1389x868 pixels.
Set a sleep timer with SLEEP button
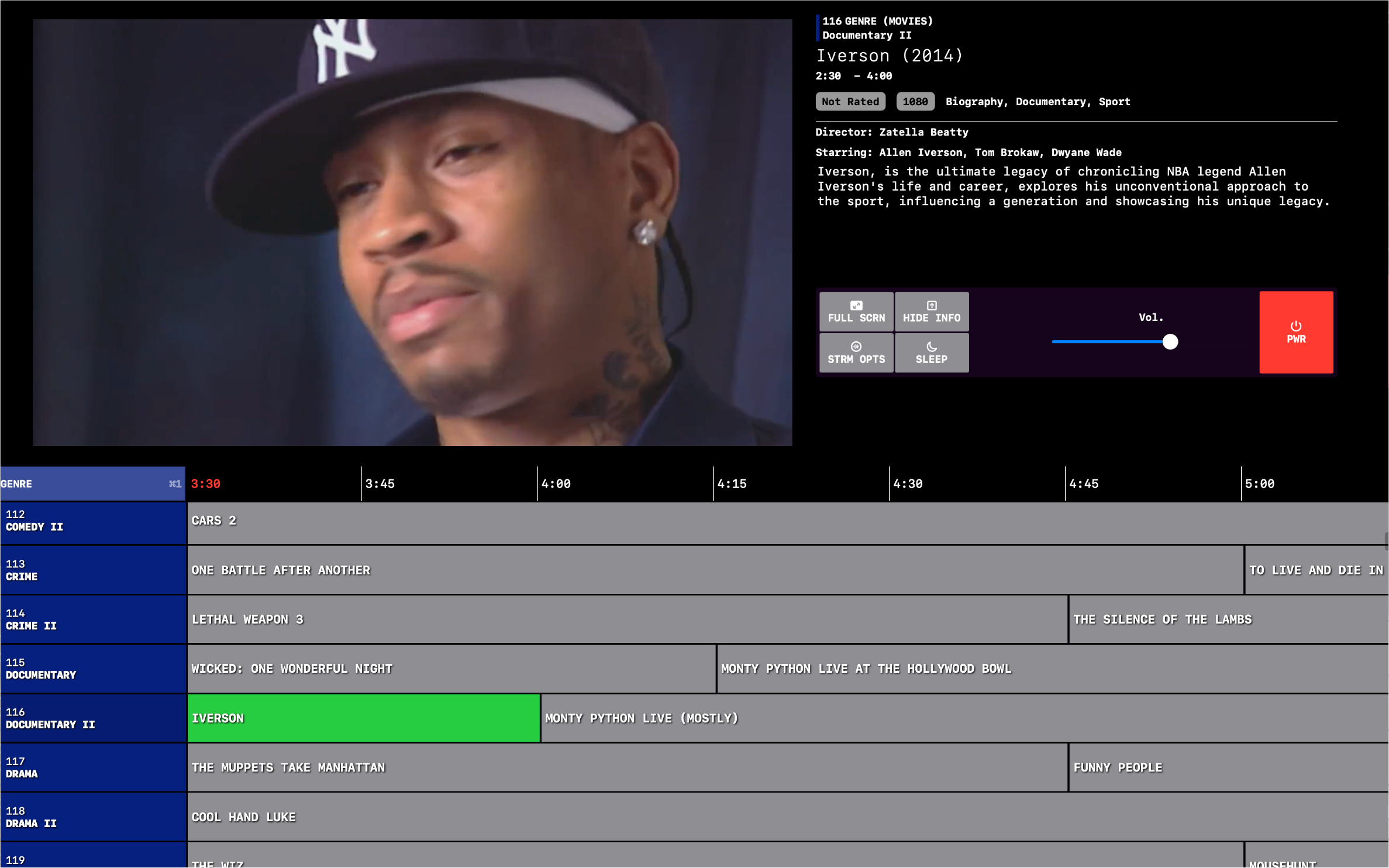coord(932,353)
